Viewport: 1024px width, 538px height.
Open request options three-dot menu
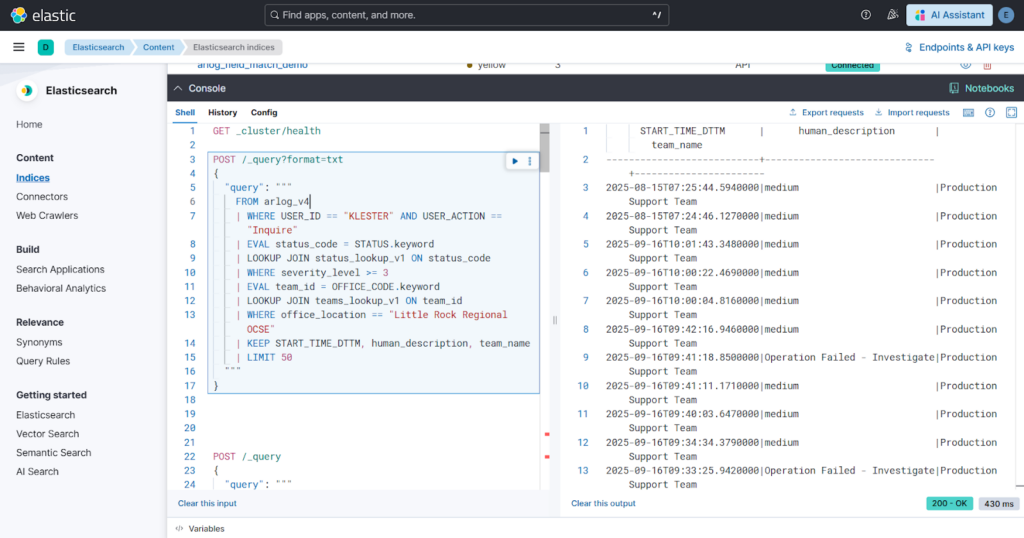point(530,161)
